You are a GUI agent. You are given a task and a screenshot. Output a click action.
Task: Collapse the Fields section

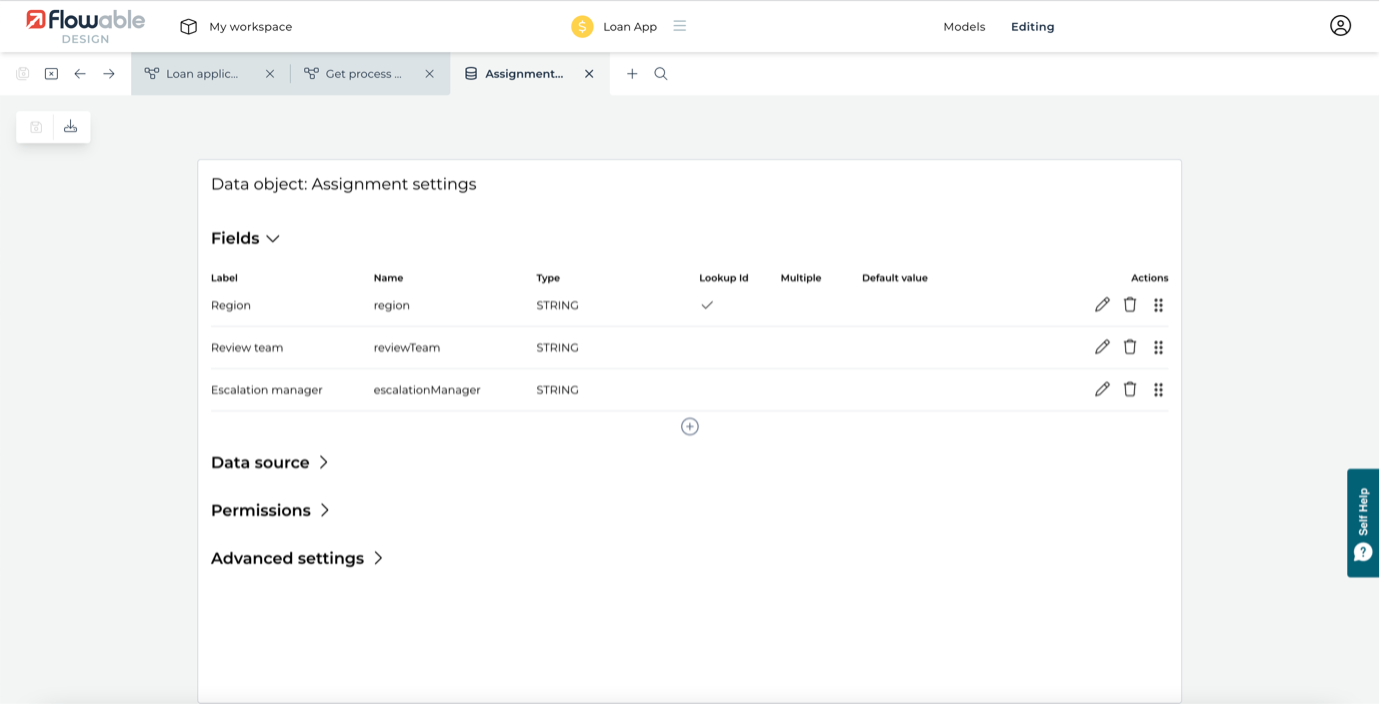click(272, 238)
